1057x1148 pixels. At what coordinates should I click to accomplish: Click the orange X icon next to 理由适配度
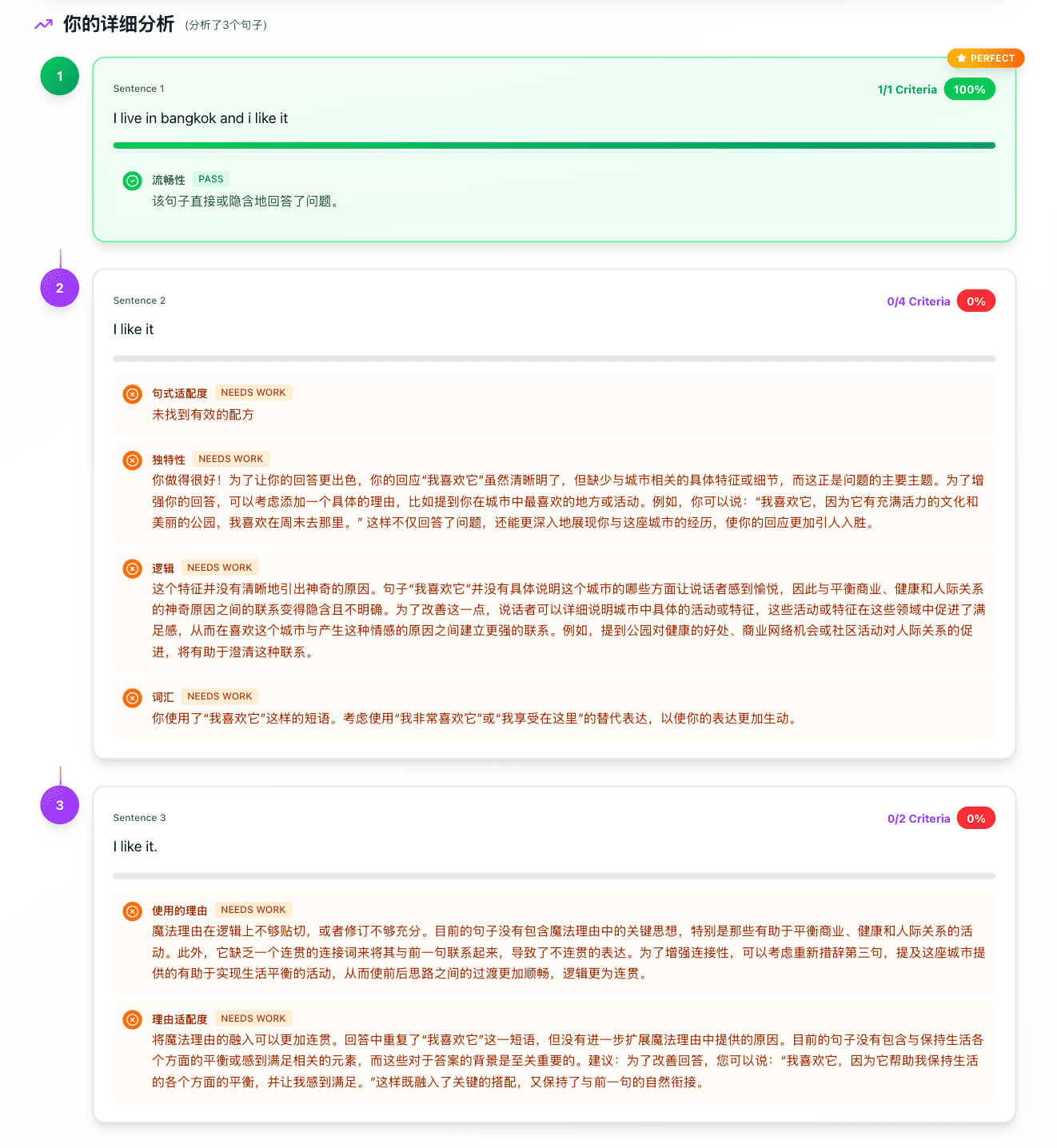pyautogui.click(x=133, y=1019)
